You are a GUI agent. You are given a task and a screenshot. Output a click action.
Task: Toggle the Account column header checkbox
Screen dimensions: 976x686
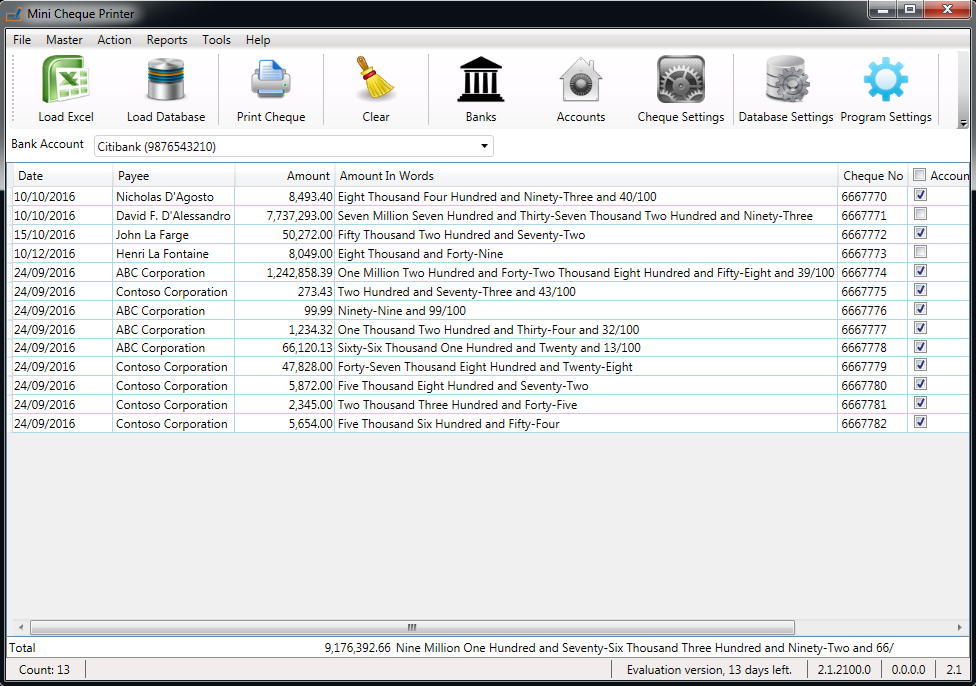click(919, 175)
